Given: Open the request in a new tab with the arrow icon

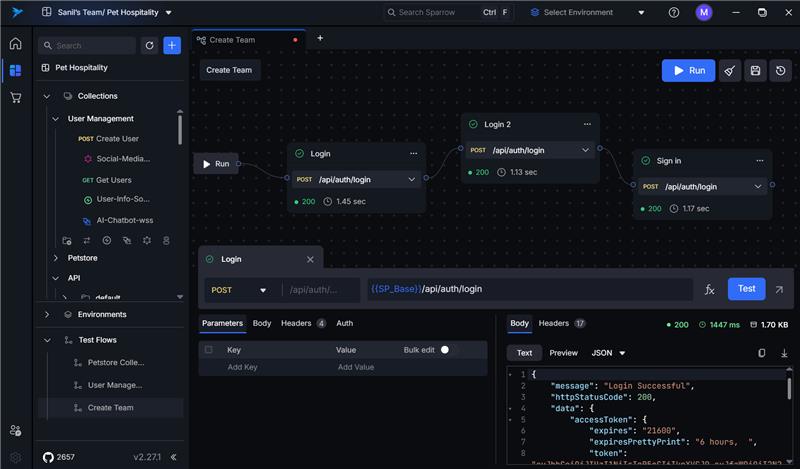Looking at the screenshot, I should click(779, 289).
